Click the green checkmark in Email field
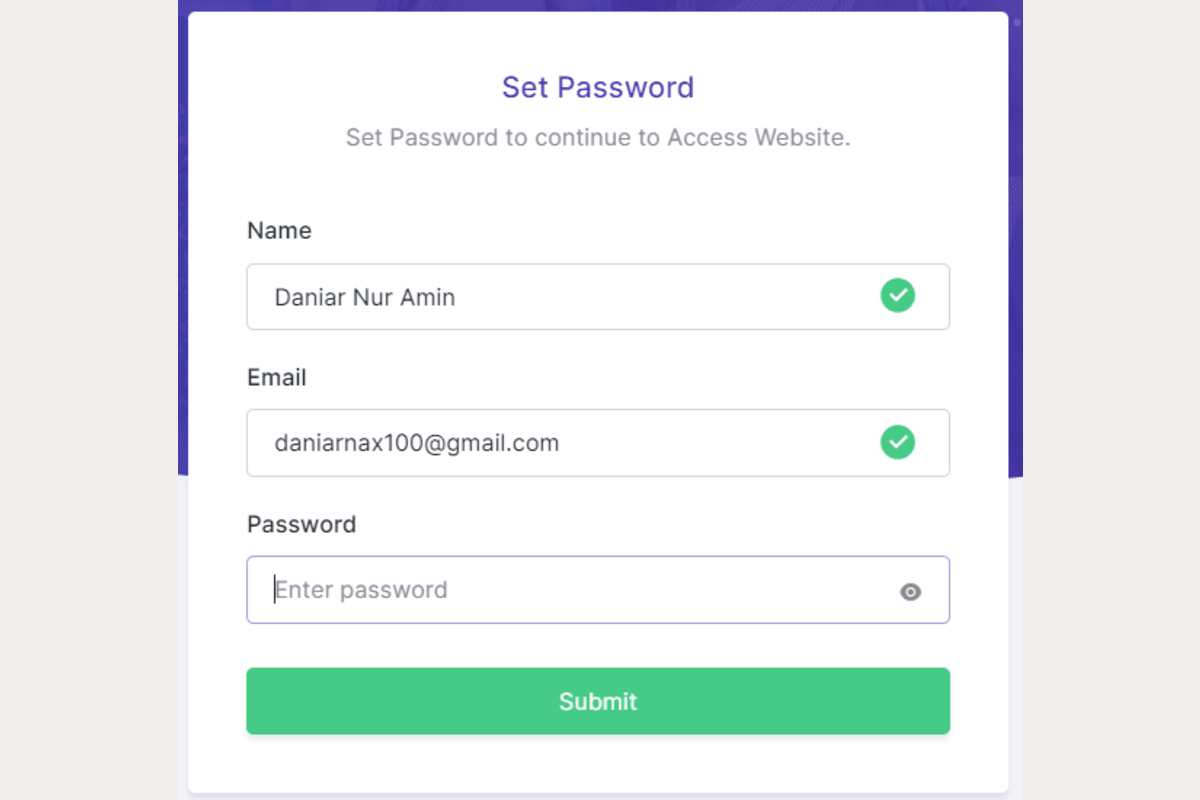 [897, 442]
